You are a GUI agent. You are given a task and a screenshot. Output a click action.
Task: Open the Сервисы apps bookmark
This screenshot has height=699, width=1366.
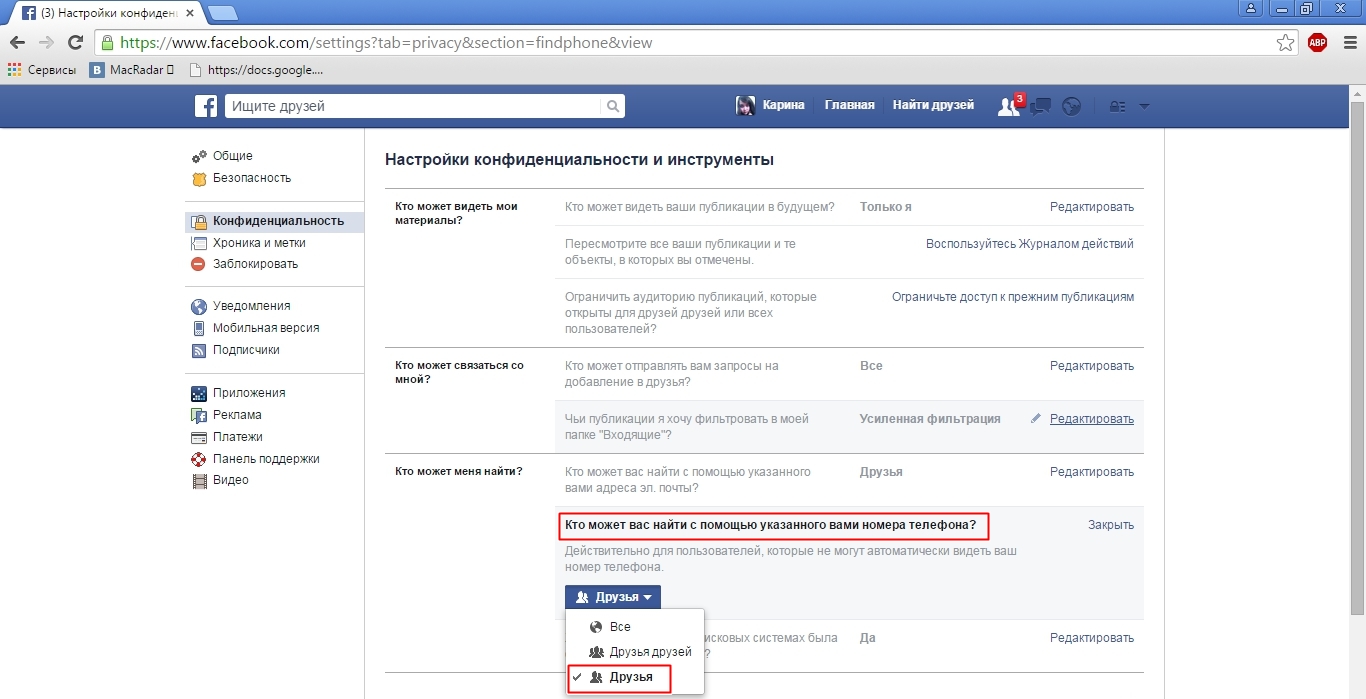coord(42,70)
